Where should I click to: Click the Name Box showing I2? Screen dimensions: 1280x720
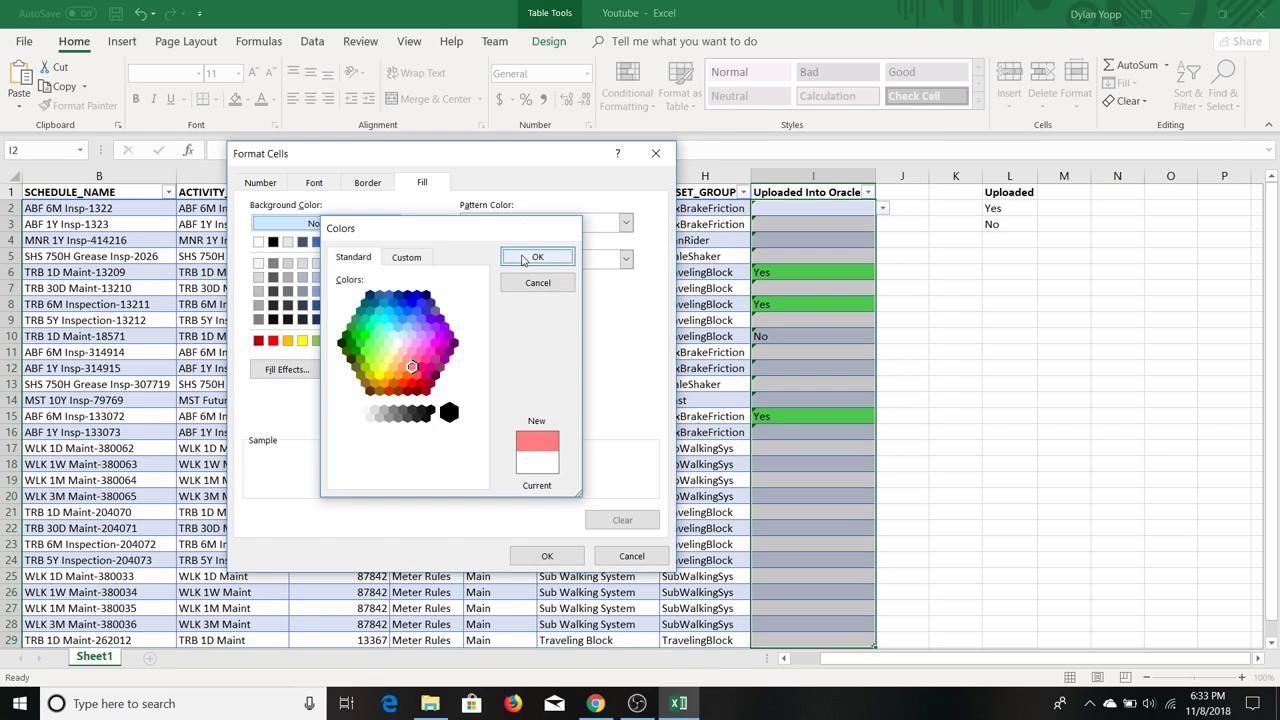[x=45, y=150]
